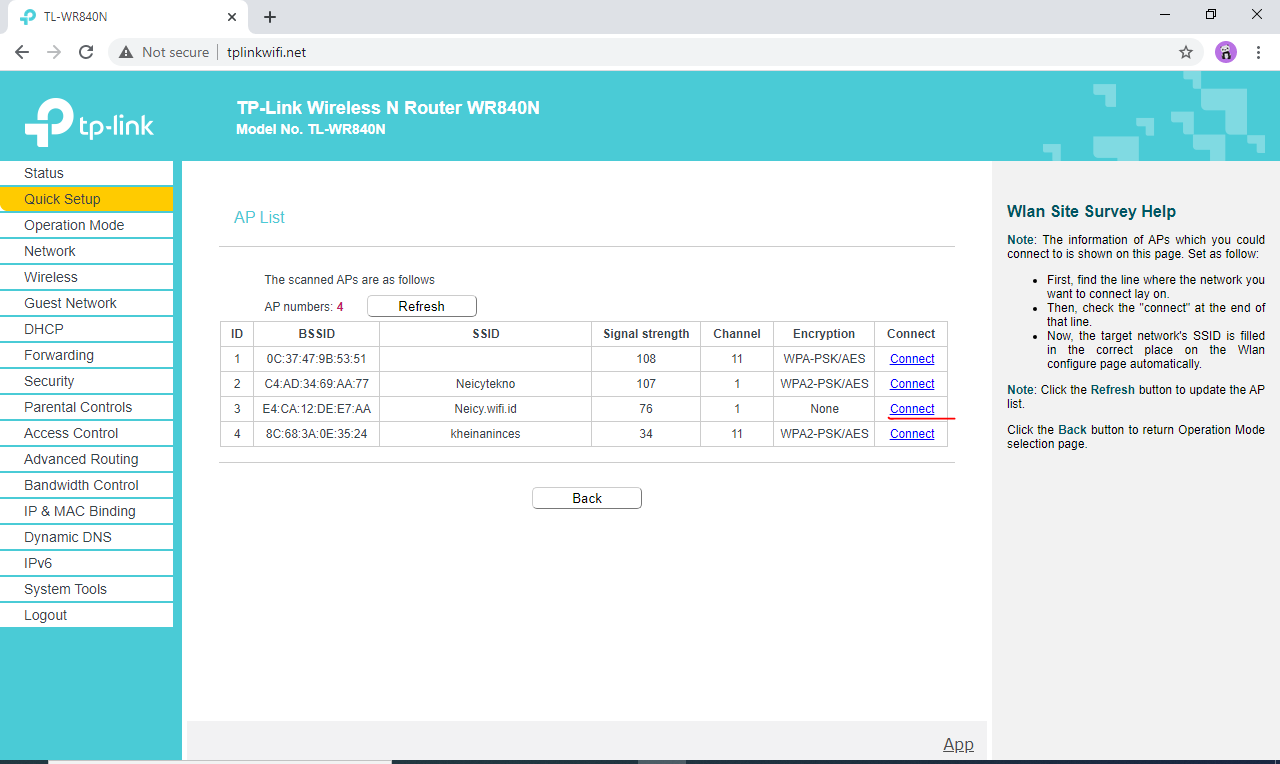Open Dynamic DNS settings
Image resolution: width=1280 pixels, height=764 pixels.
[86, 537]
